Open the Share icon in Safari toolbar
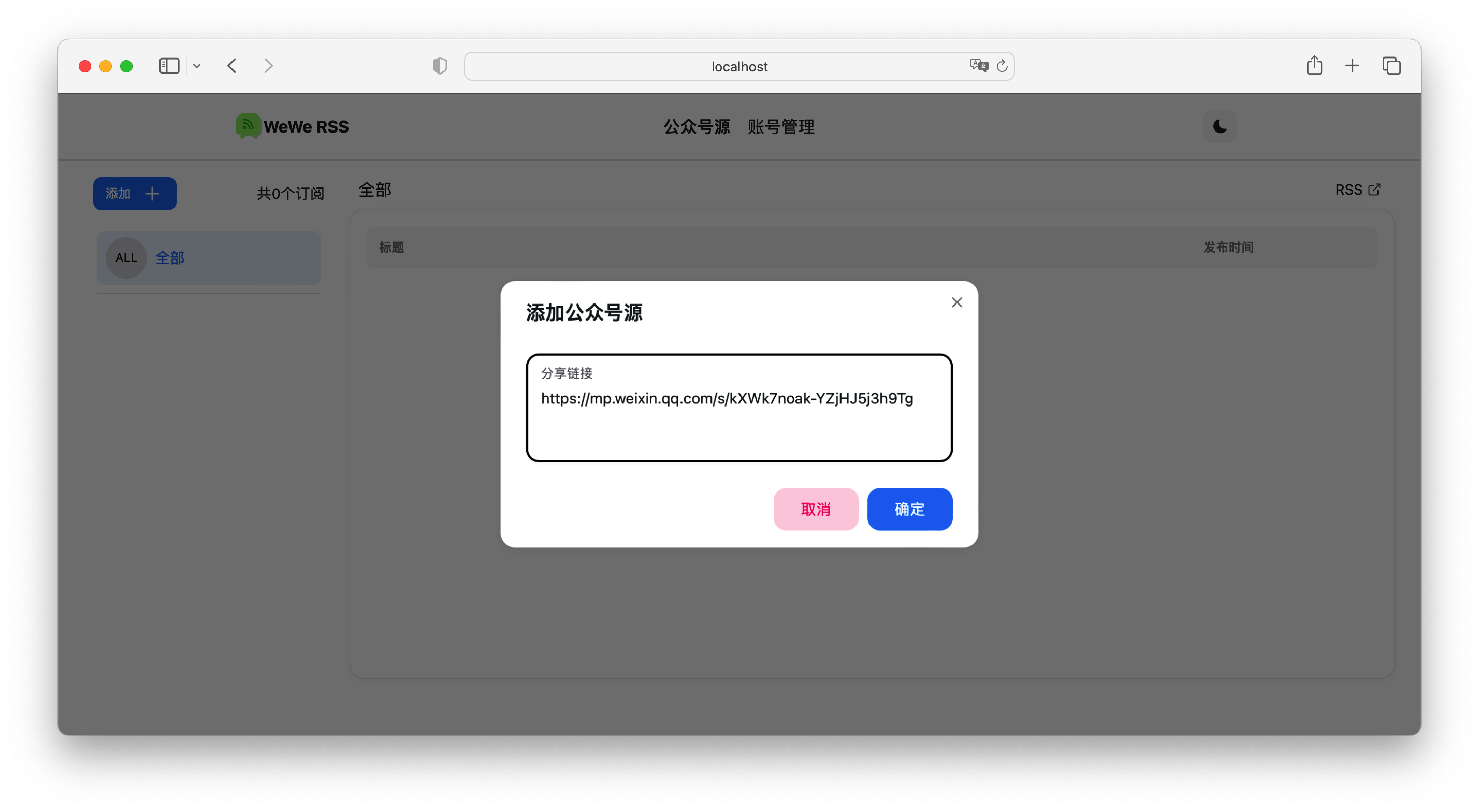1479x812 pixels. (x=1315, y=65)
